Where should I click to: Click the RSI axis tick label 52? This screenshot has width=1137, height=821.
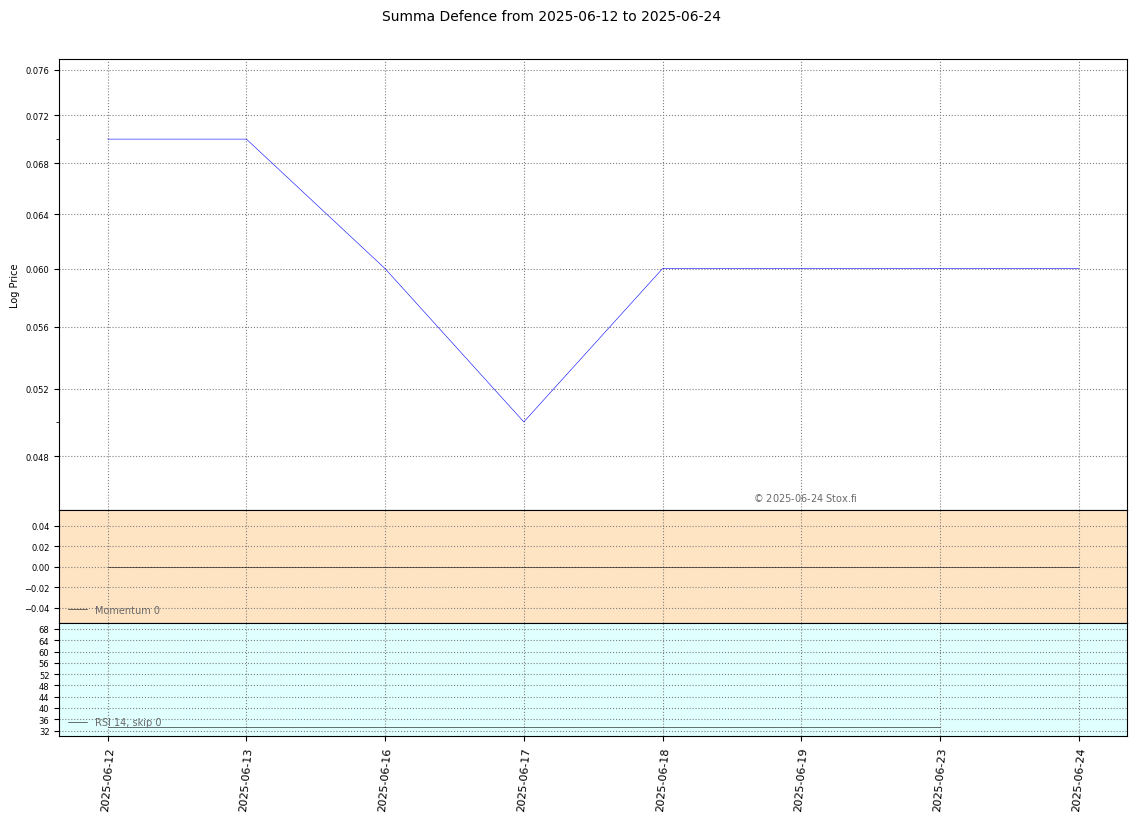click(45, 675)
